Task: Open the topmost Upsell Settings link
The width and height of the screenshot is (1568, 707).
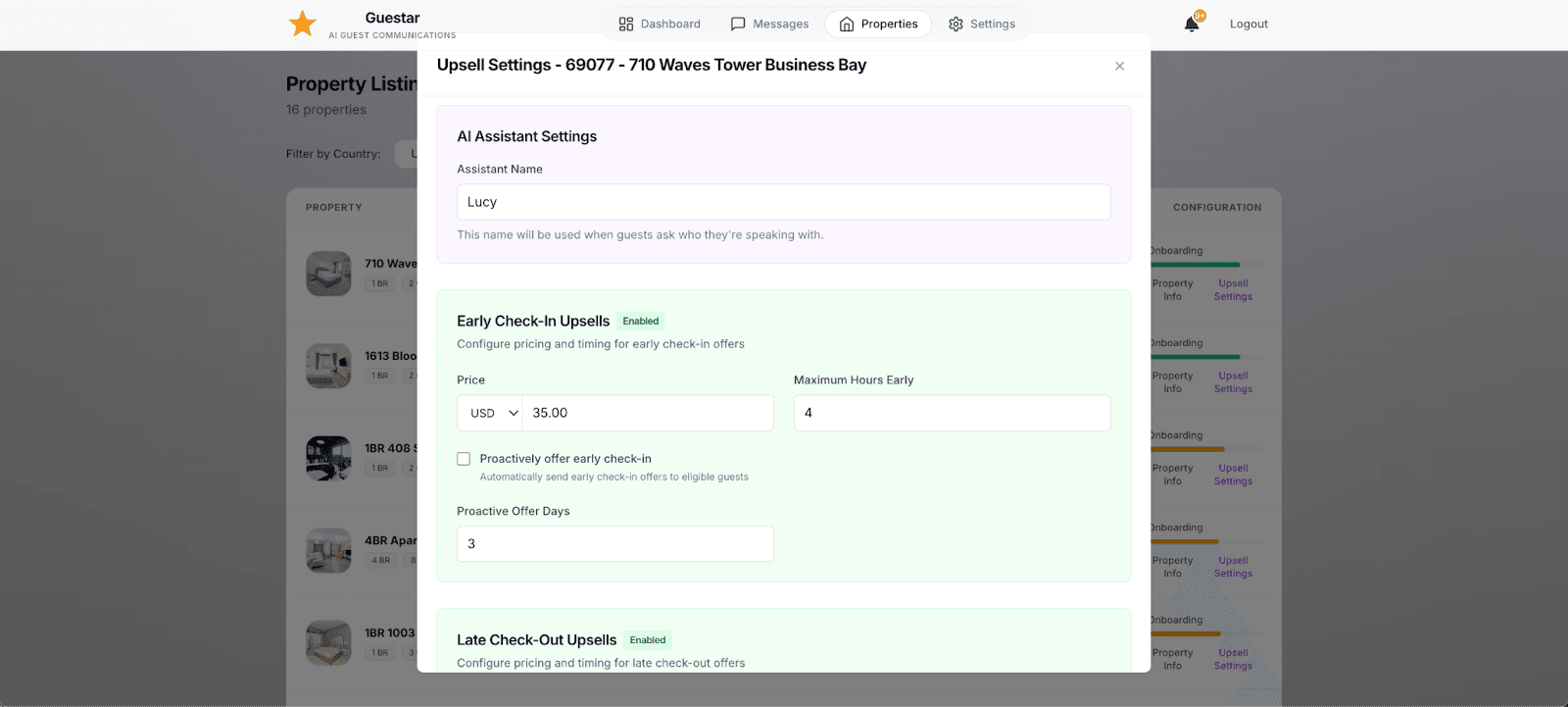Action: coord(1232,289)
